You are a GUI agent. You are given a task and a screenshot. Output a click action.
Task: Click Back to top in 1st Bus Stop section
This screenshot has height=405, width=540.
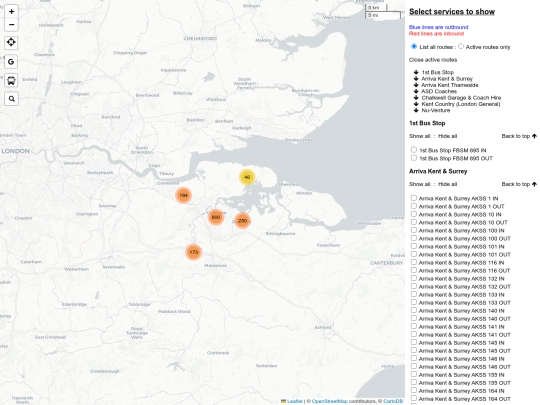coord(516,136)
